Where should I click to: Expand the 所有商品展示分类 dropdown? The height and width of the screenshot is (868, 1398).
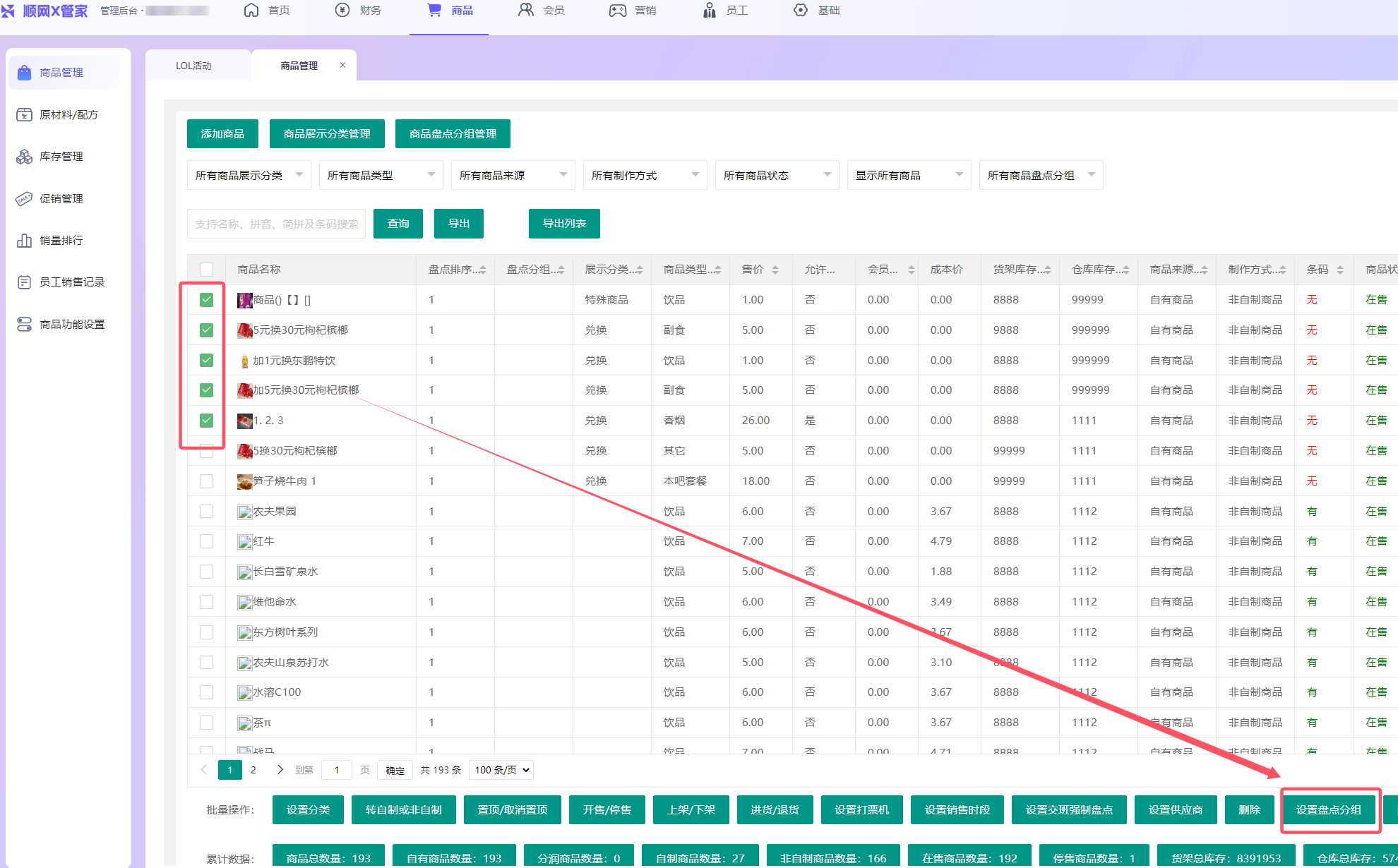tap(249, 175)
